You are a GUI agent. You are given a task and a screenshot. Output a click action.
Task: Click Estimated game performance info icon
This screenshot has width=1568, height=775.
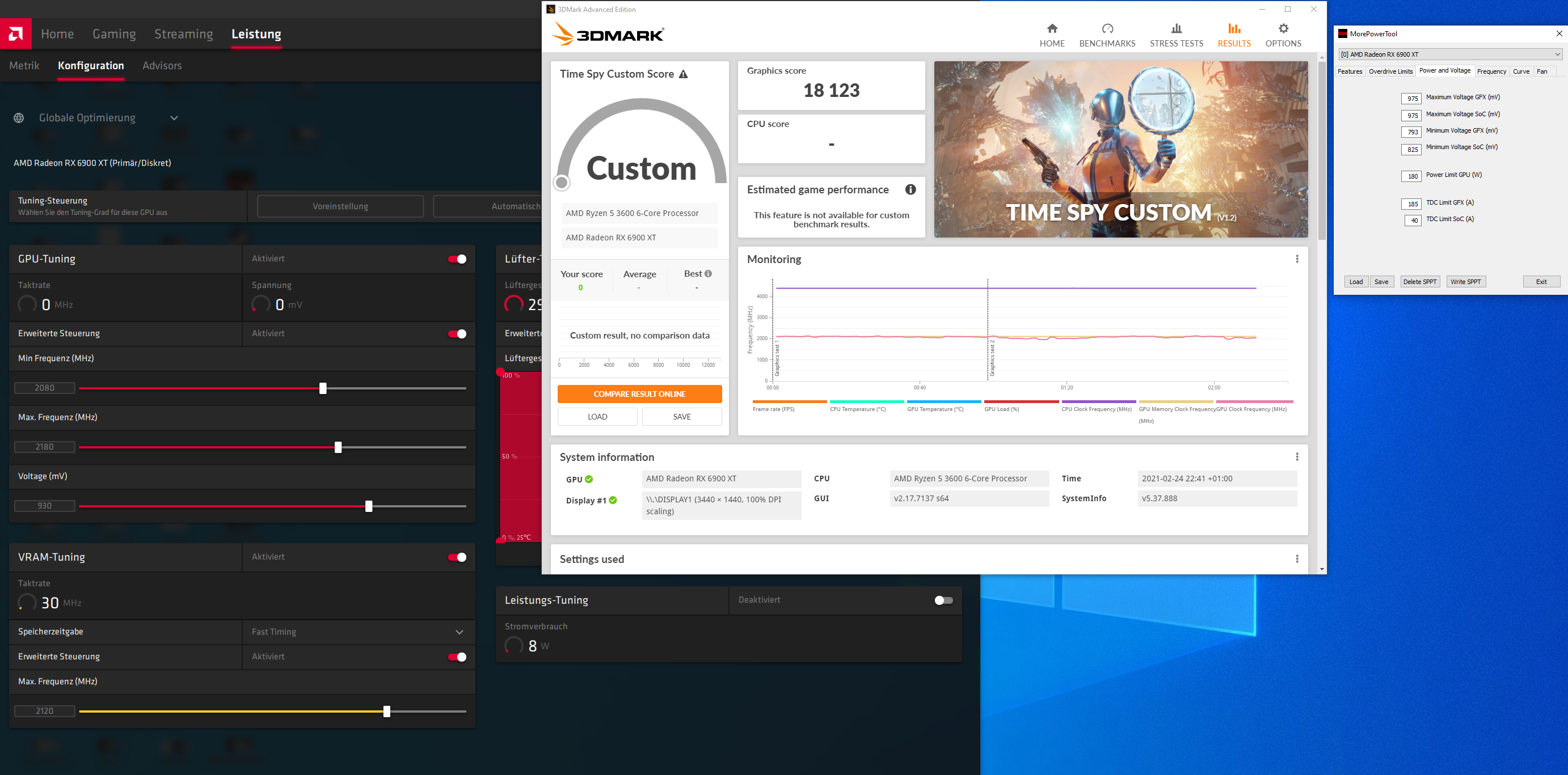[x=910, y=190]
